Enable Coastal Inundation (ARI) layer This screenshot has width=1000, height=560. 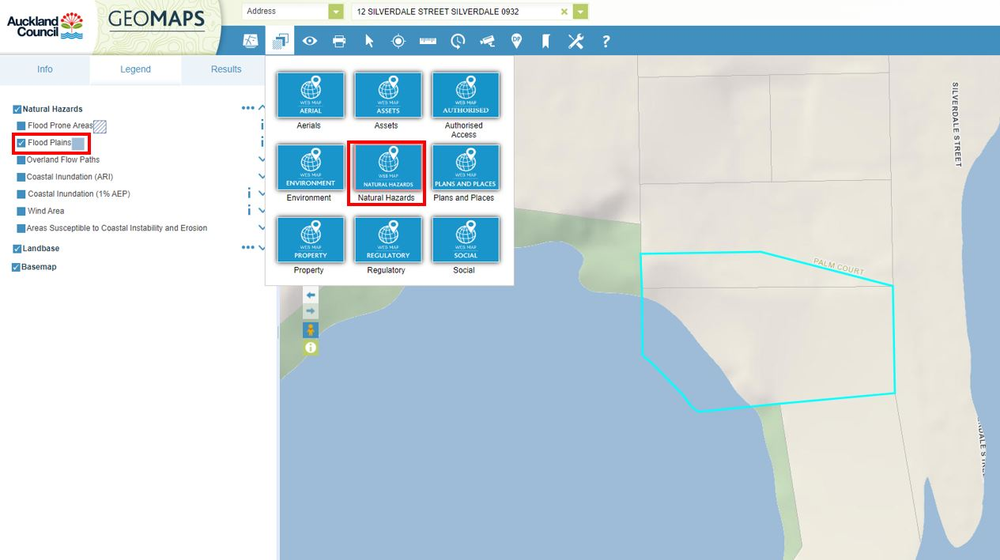pyautogui.click(x=21, y=177)
